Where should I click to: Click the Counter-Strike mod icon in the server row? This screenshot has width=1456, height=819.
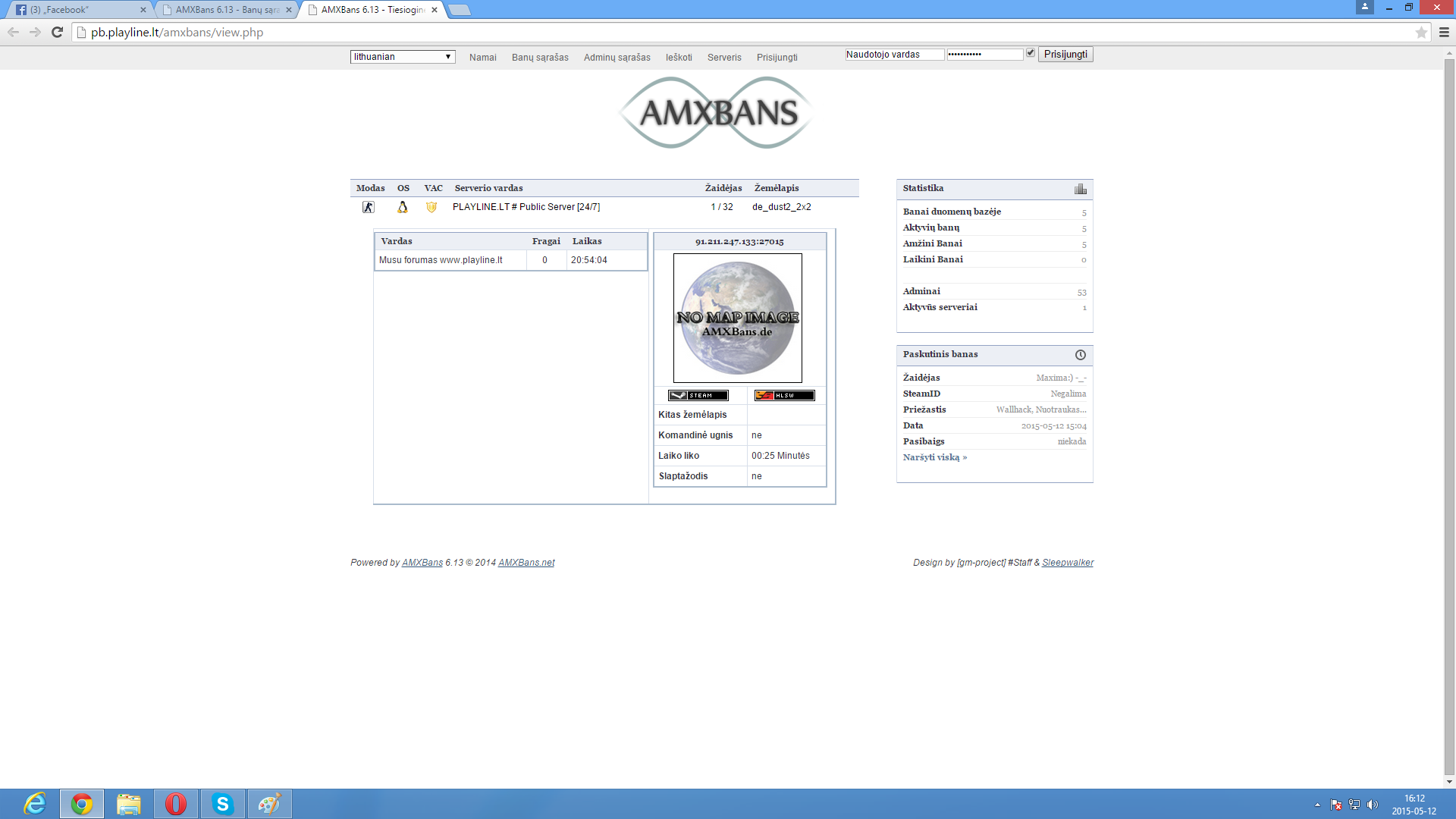coord(369,207)
